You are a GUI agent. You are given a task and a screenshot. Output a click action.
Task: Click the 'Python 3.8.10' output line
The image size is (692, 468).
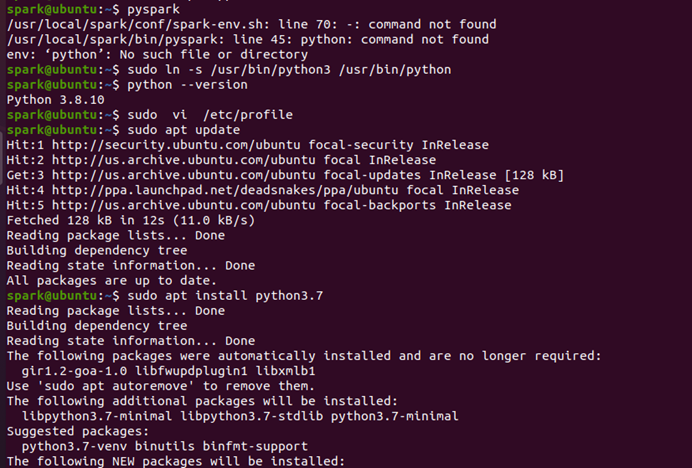coord(56,100)
